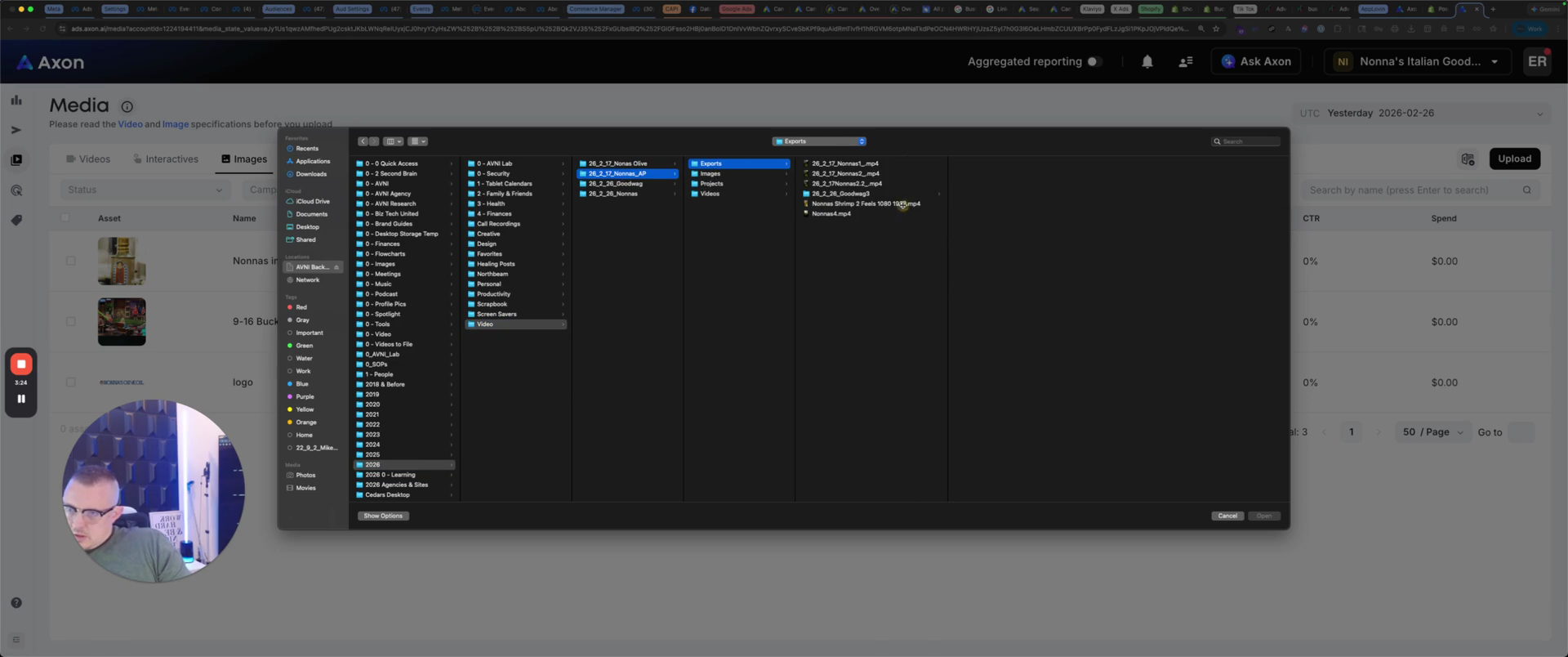
Task: Tick the select-all assets checkbox
Action: [x=65, y=218]
